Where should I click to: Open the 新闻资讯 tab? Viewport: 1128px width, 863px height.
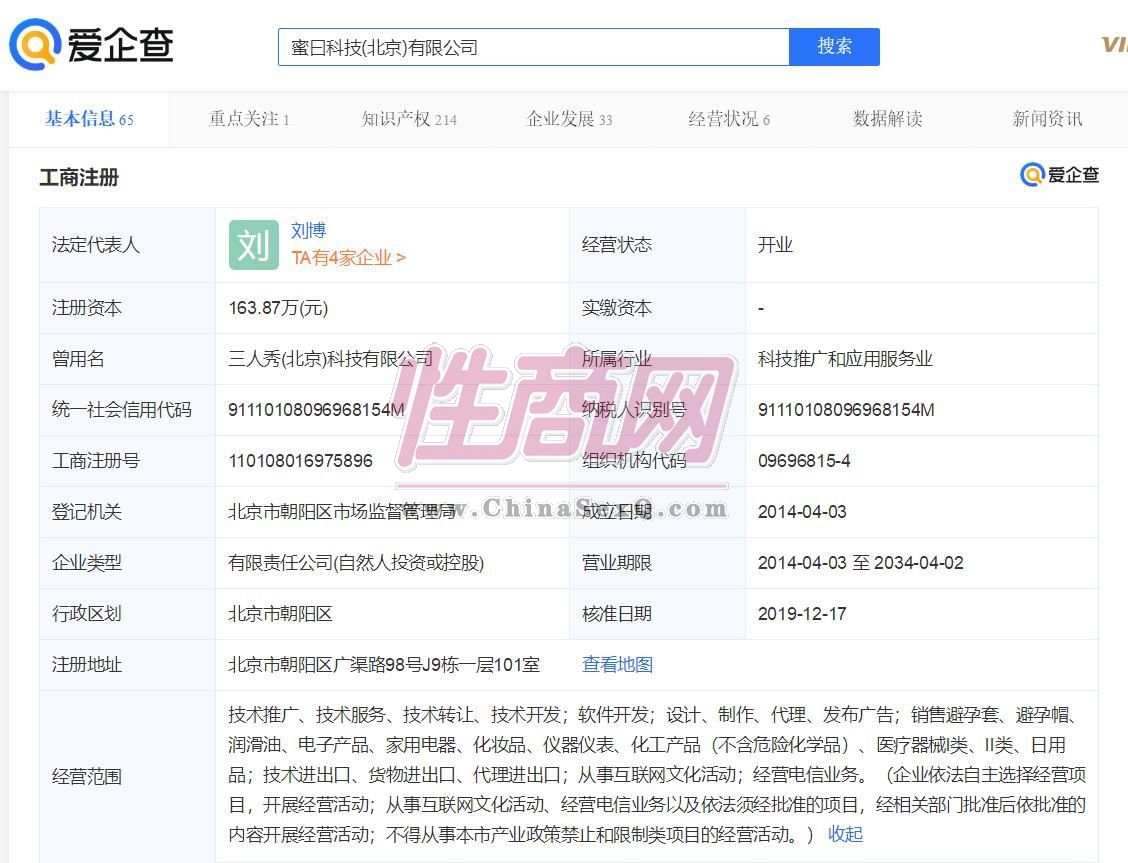coord(1047,119)
